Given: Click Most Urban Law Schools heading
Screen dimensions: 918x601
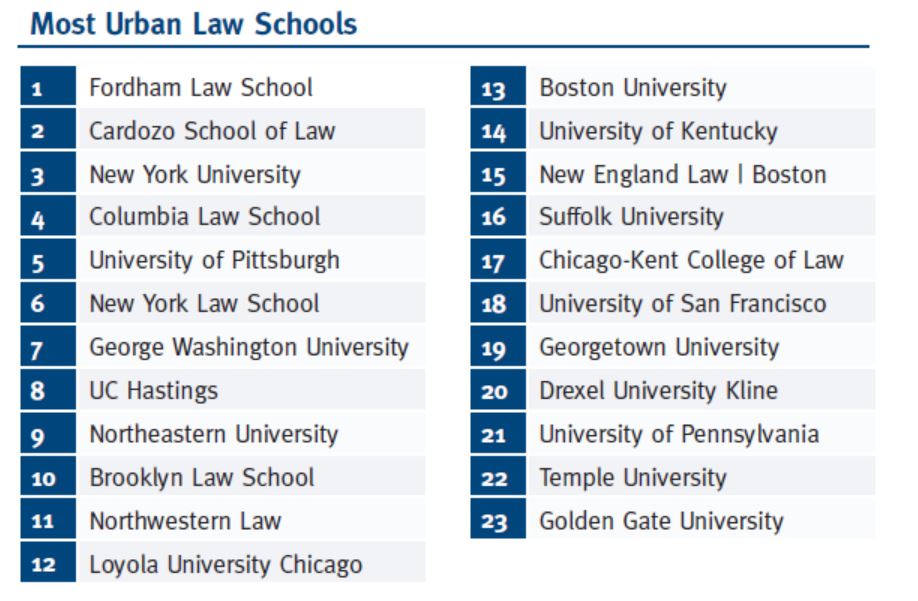Looking at the screenshot, I should (194, 24).
